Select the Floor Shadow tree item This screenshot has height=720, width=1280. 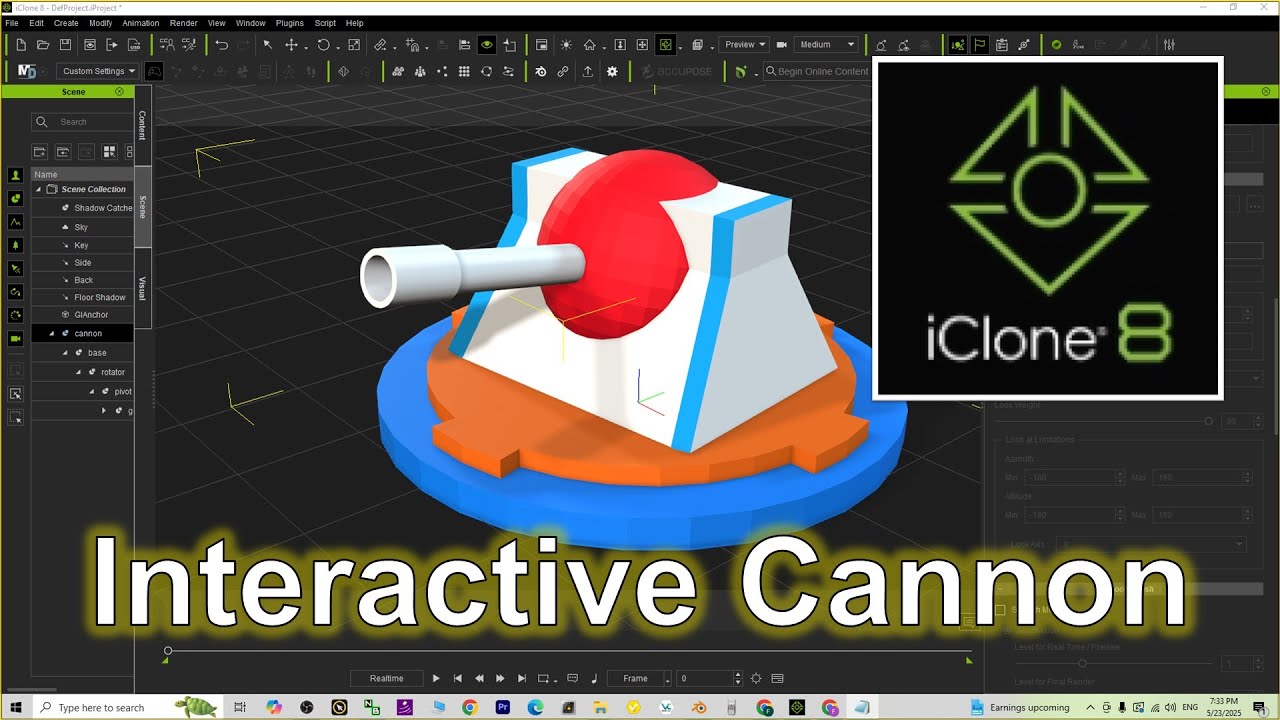point(99,297)
